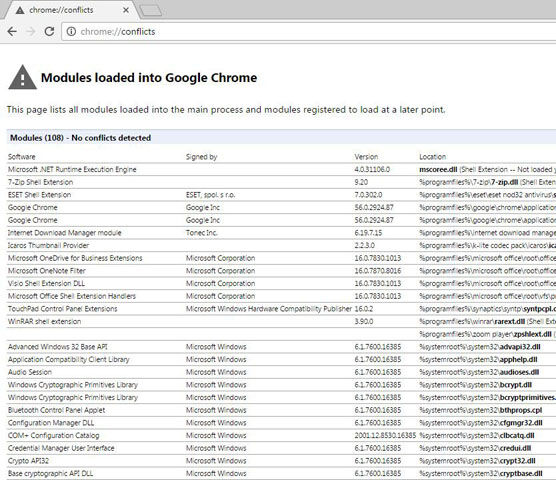Click the address bar showing chrome://conflicts
The height and width of the screenshot is (480, 556).
[x=308, y=32]
